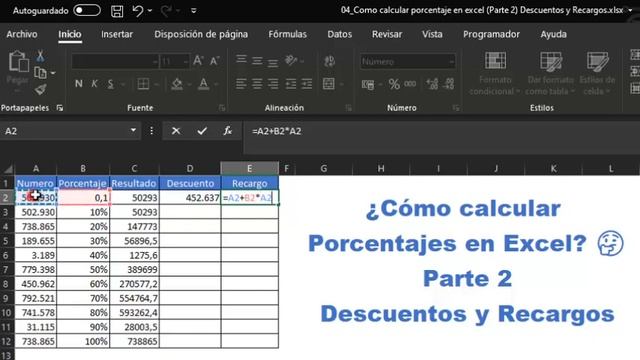Confirm formula with the checkmark button

202,131
